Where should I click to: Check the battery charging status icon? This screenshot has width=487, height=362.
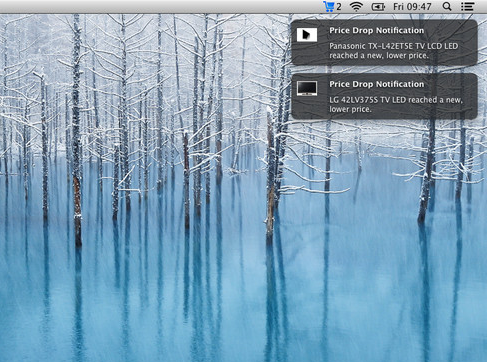pos(378,7)
